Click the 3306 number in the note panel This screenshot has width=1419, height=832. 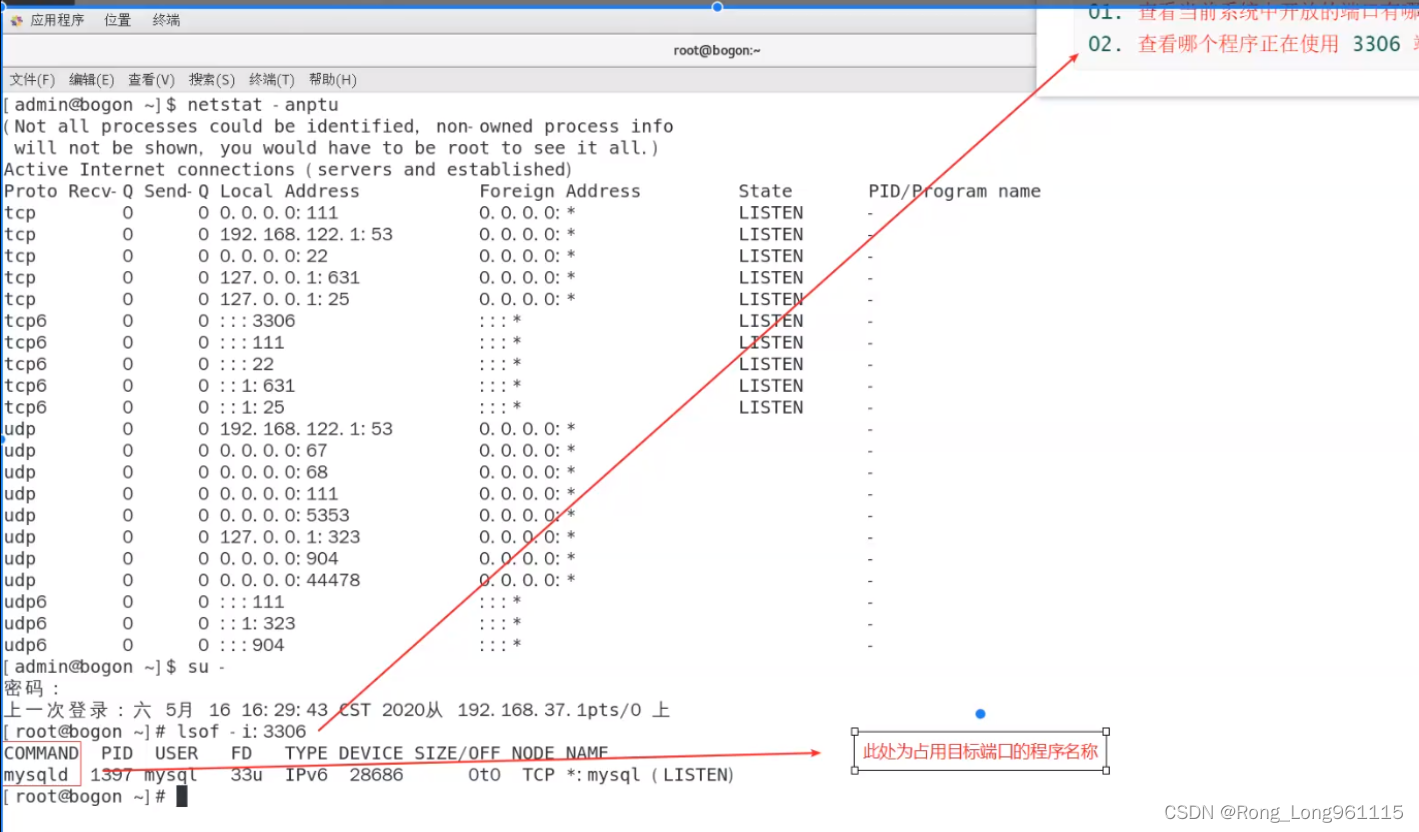[x=1376, y=44]
